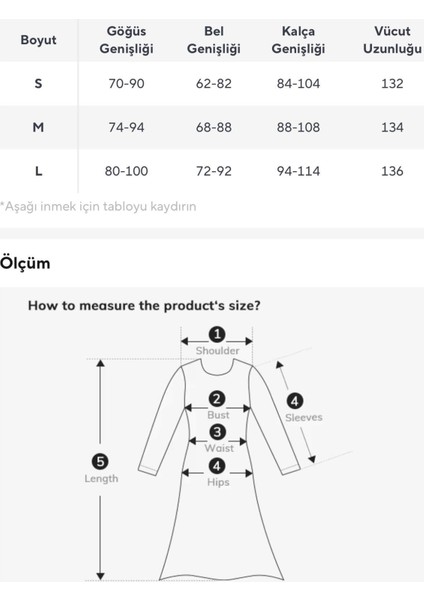Click the number 2 Bust marker
This screenshot has width=424, height=600.
(x=217, y=399)
